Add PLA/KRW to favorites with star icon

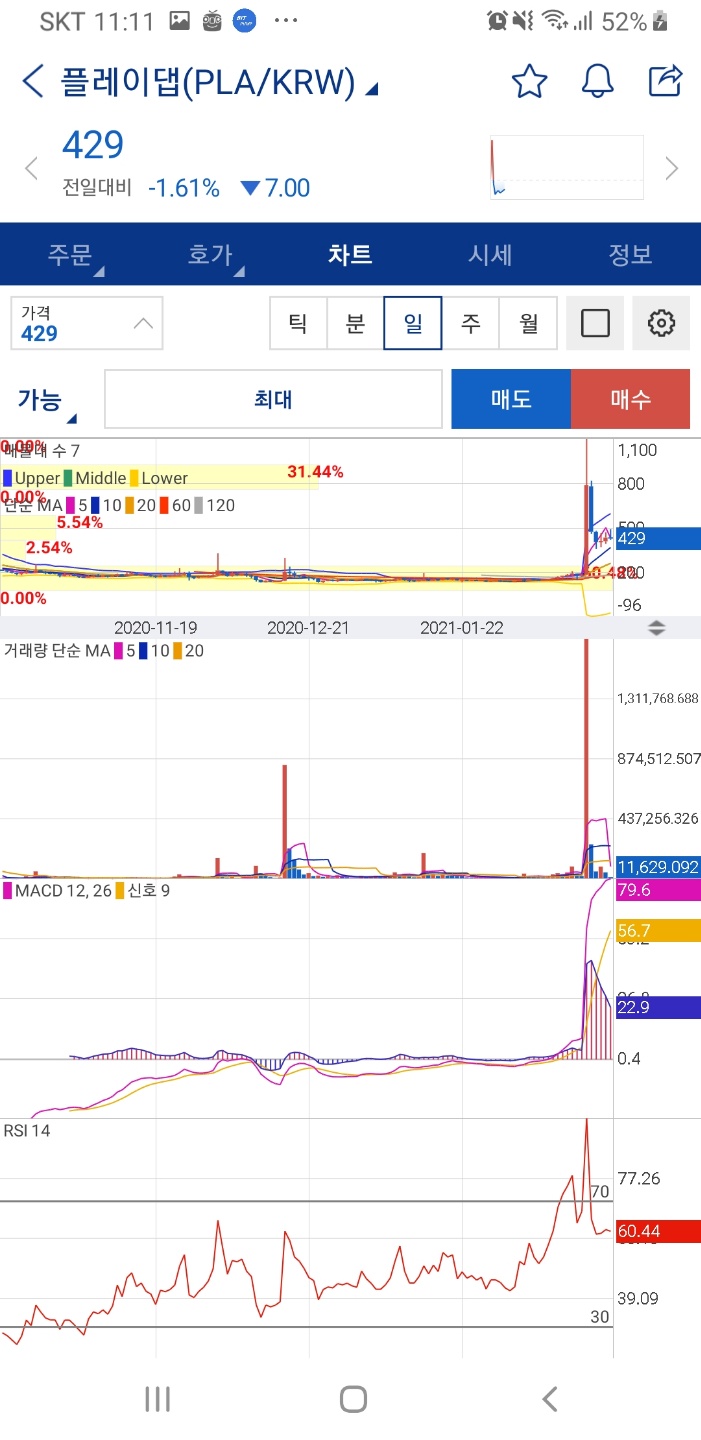coord(529,81)
